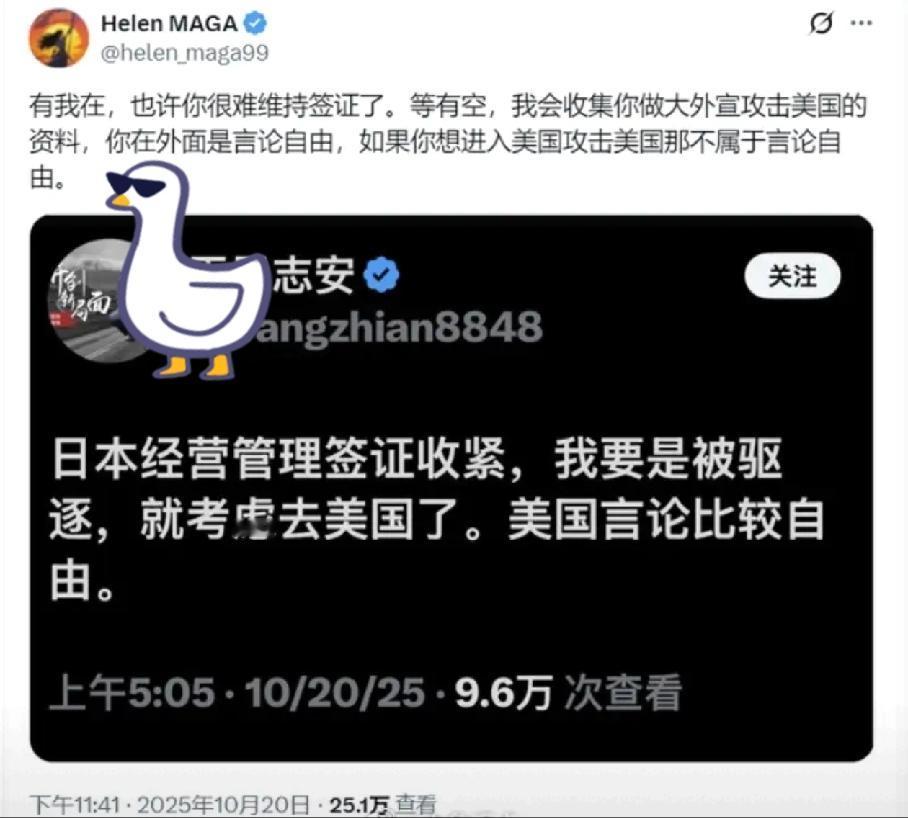Image resolution: width=908 pixels, height=818 pixels.
Task: Open the quoted tweet text about 日本经营管理签证
Action: (x=437, y=519)
